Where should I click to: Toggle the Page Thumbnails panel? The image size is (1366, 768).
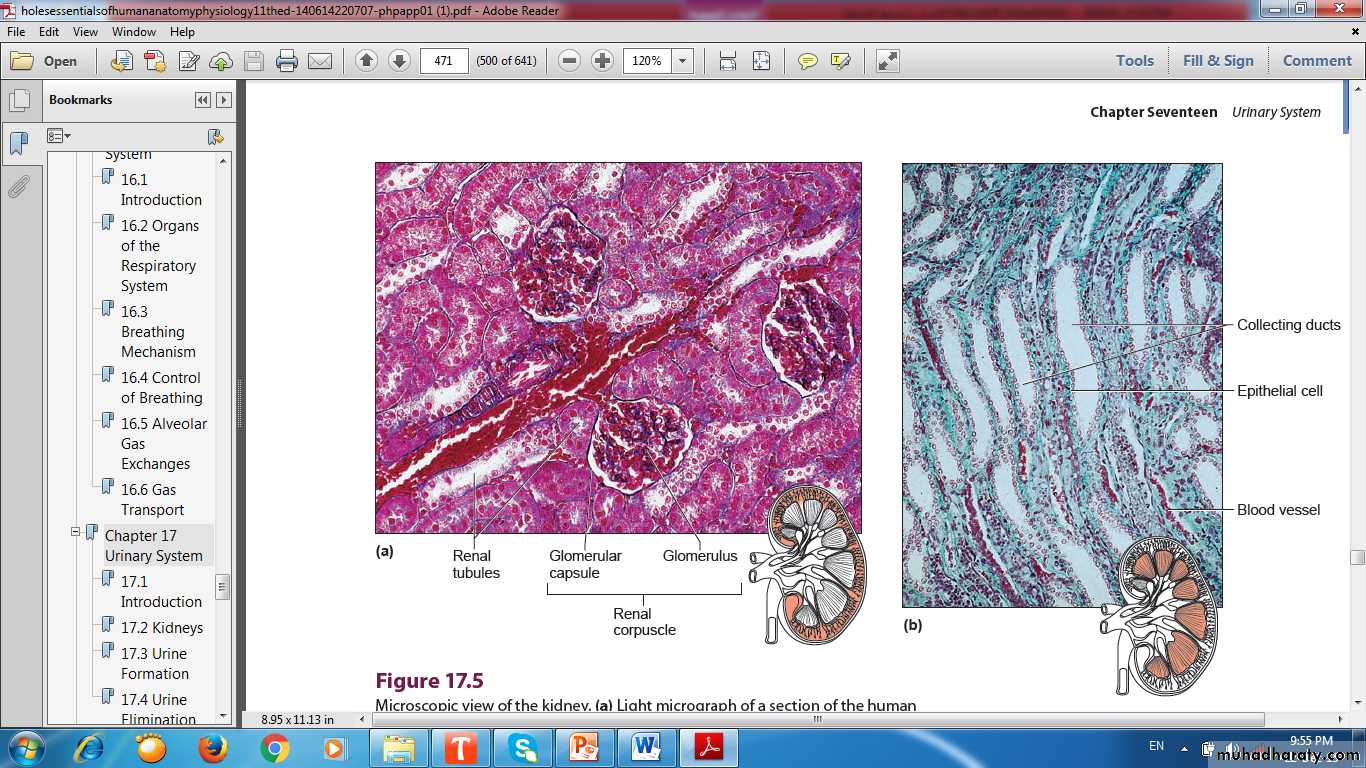click(x=18, y=101)
